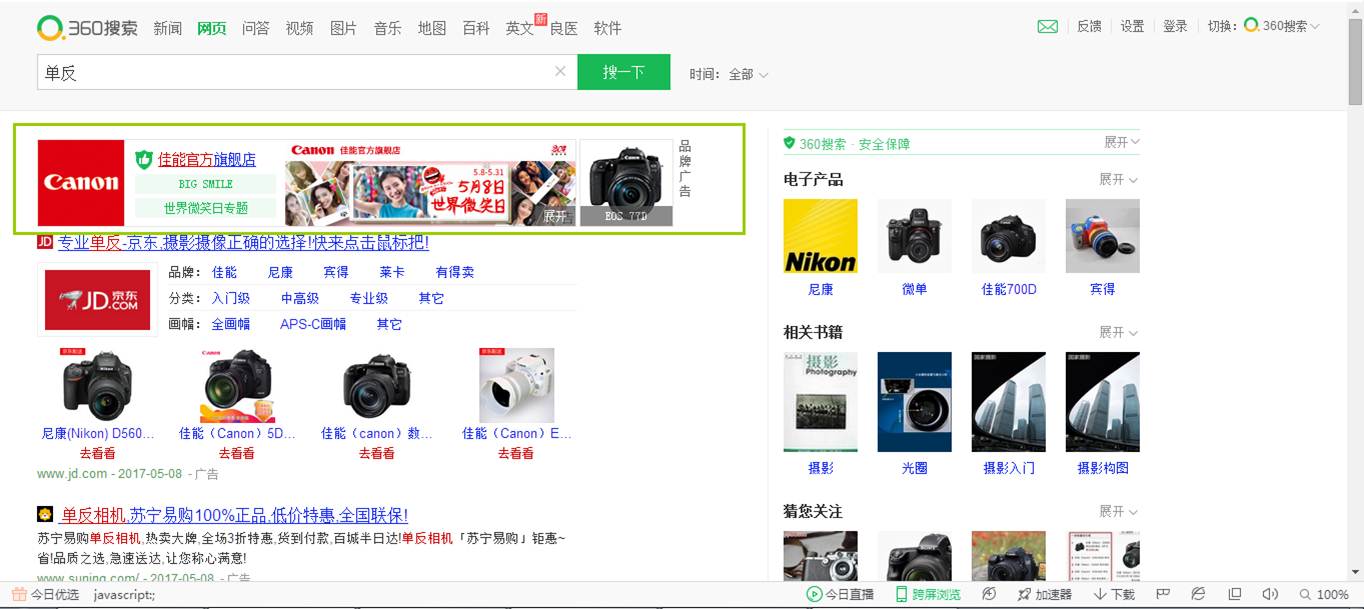The width and height of the screenshot is (1364, 609).
Task: Switch to the 视频 video search tab
Action: [299, 28]
